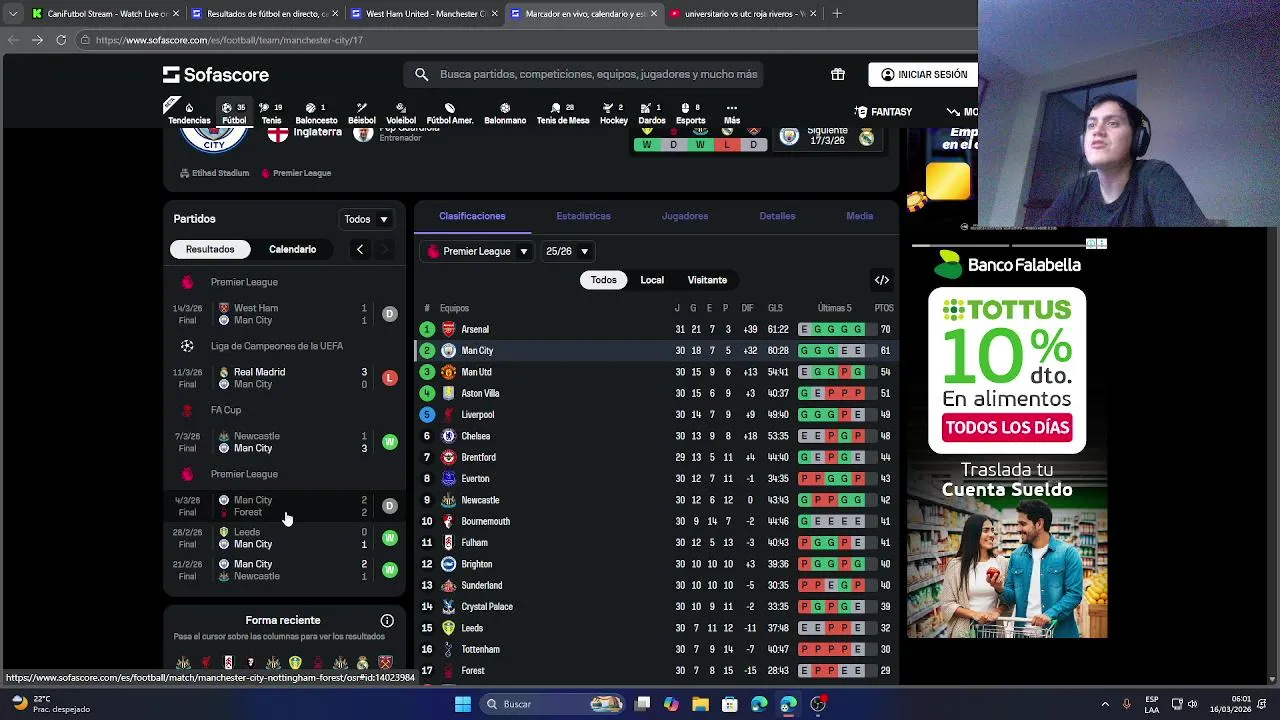The width and height of the screenshot is (1280, 720).
Task: Open the Voleibol sport category
Action: 401,114
